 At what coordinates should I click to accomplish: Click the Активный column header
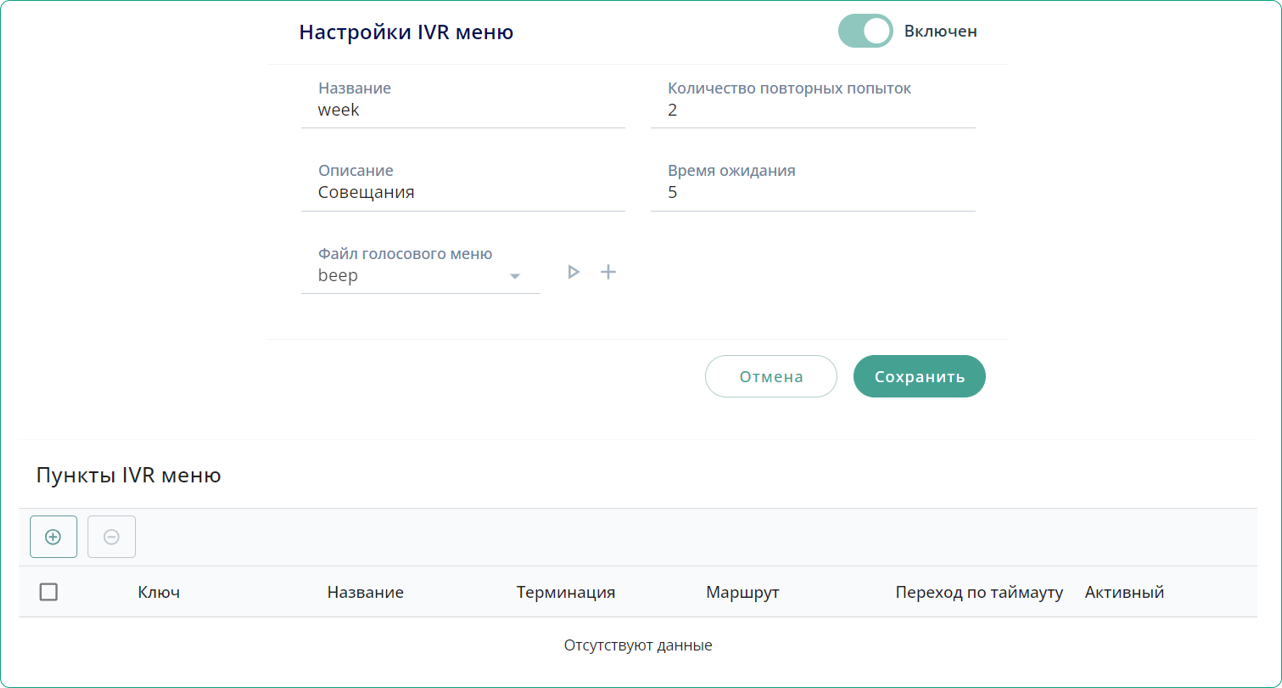[1124, 592]
